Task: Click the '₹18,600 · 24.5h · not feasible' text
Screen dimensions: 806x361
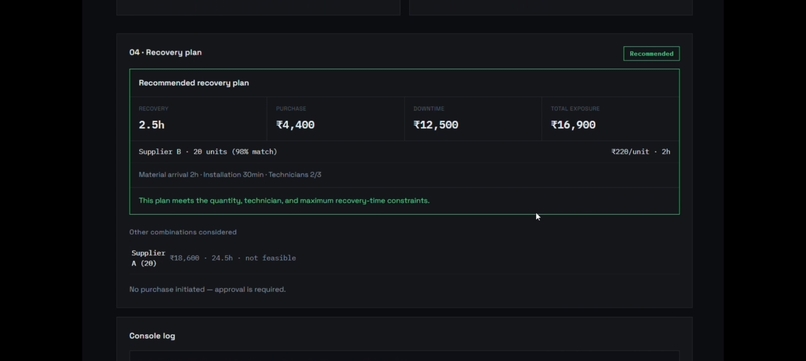Action: pos(233,258)
